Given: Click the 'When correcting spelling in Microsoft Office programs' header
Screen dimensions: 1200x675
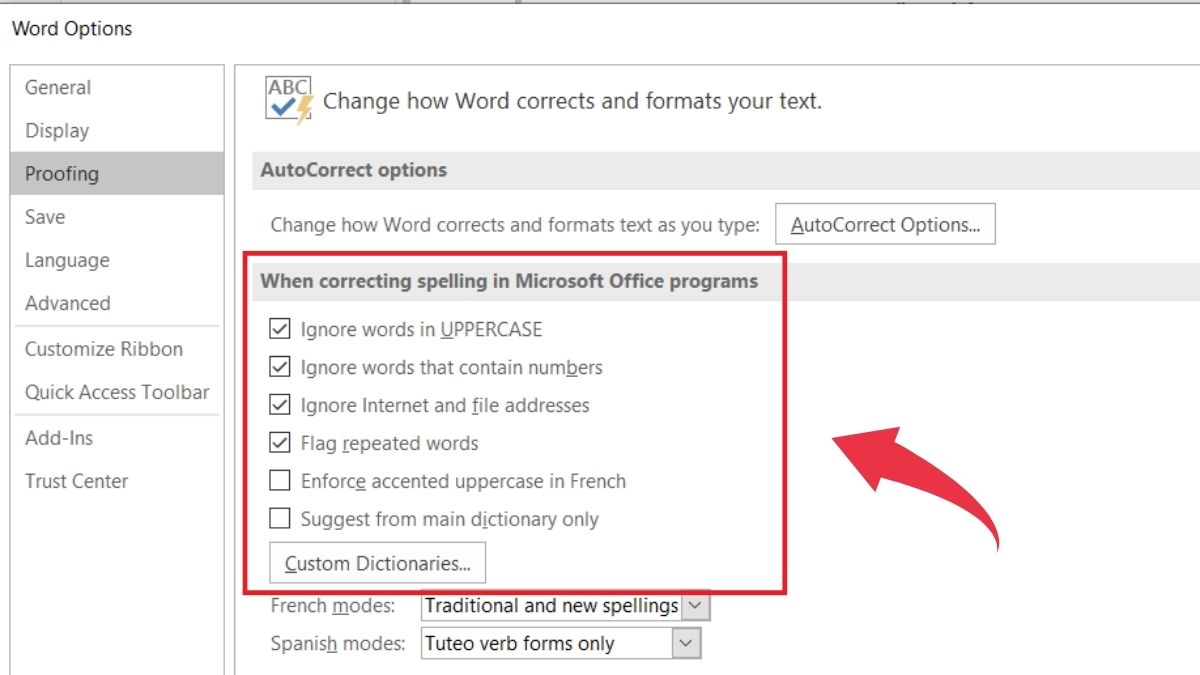Looking at the screenshot, I should point(509,281).
